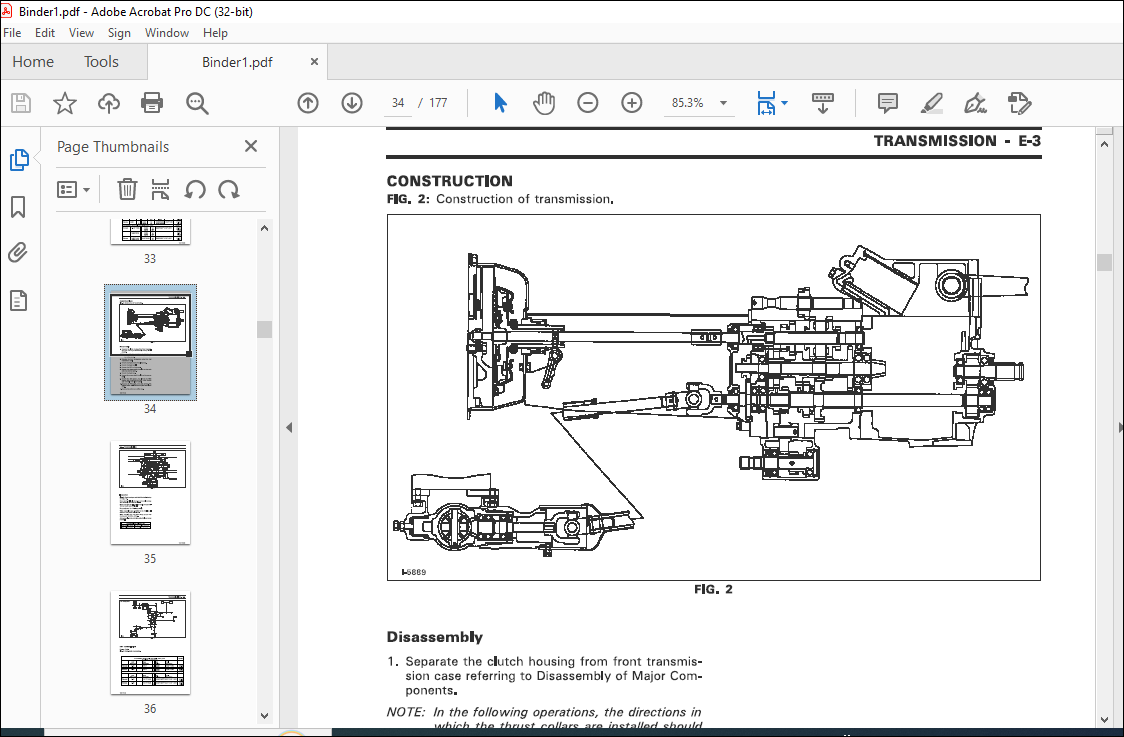Image resolution: width=1124 pixels, height=737 pixels.
Task: Open the Sign document pen tool
Action: pos(975,103)
